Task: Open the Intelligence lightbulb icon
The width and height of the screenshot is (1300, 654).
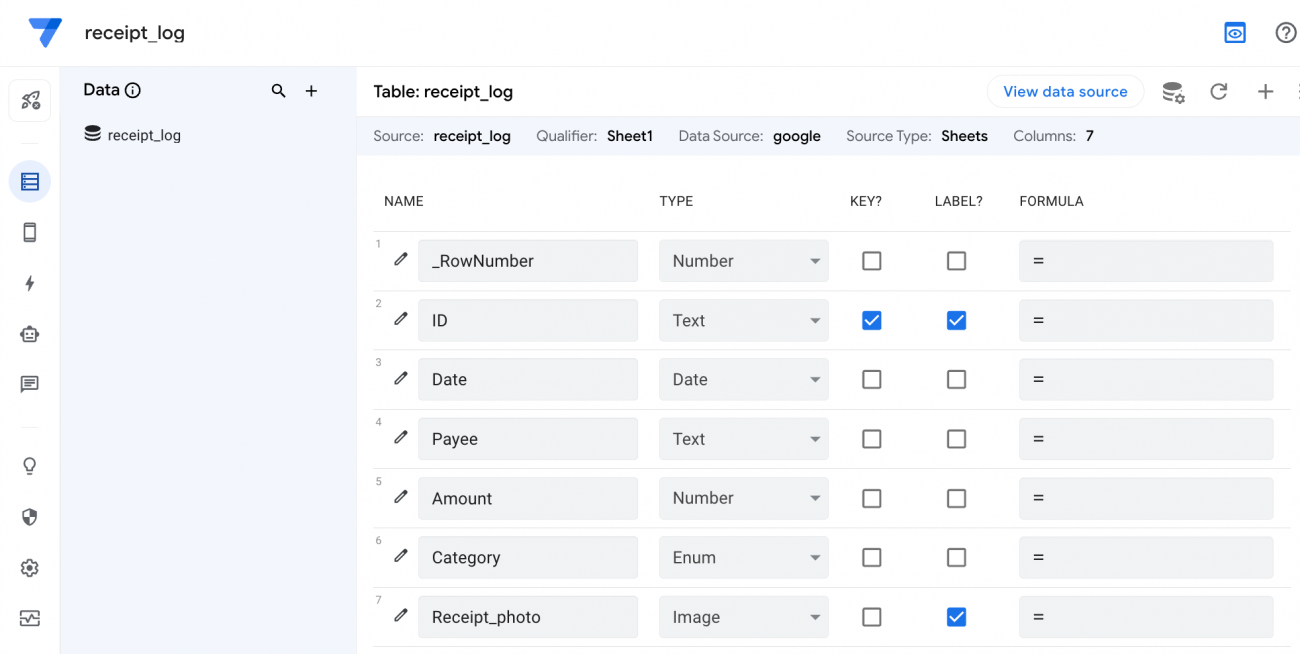Action: 30,466
